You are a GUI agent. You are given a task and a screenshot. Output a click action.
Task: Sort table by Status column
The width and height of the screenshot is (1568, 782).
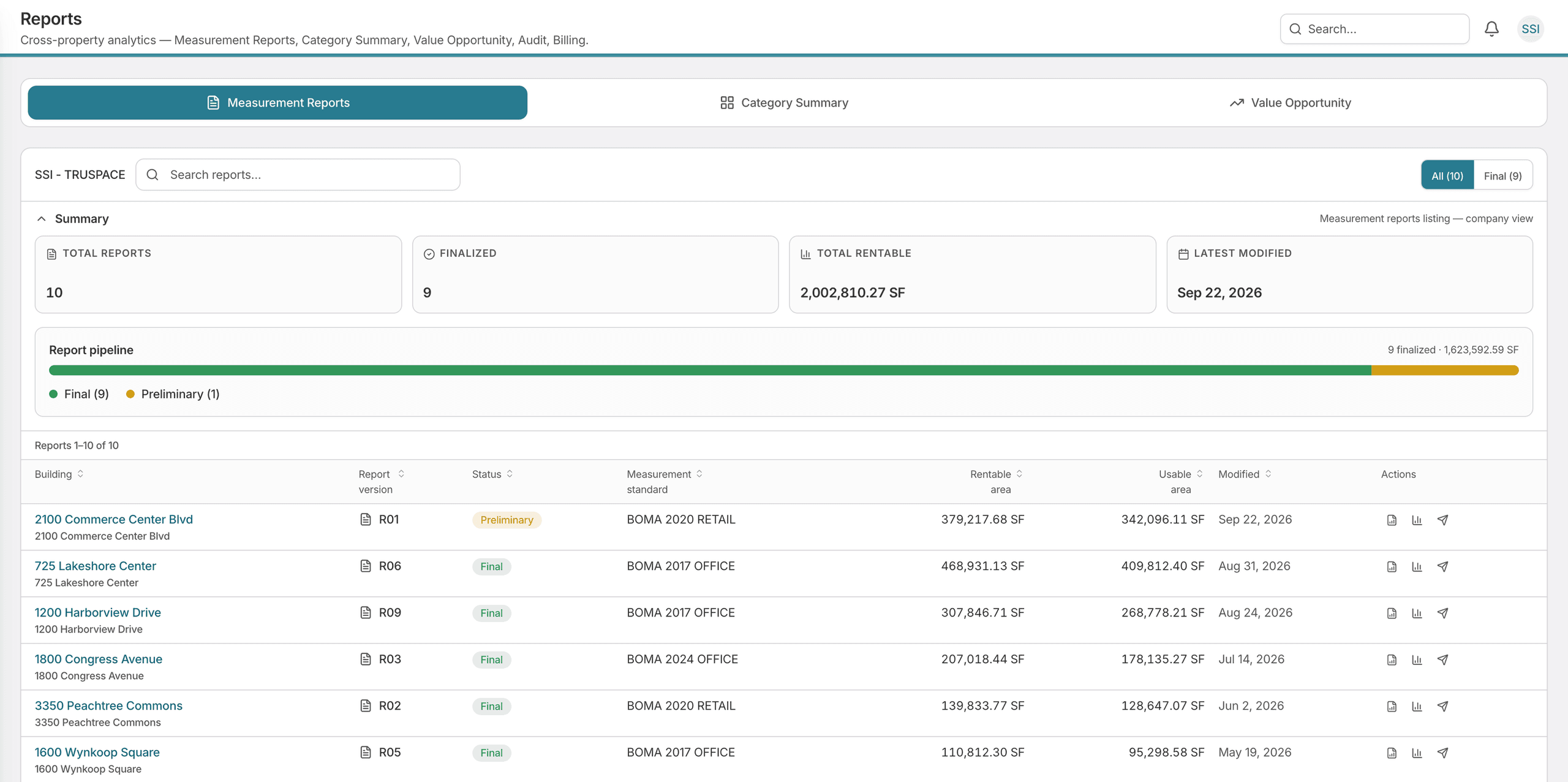[492, 474]
